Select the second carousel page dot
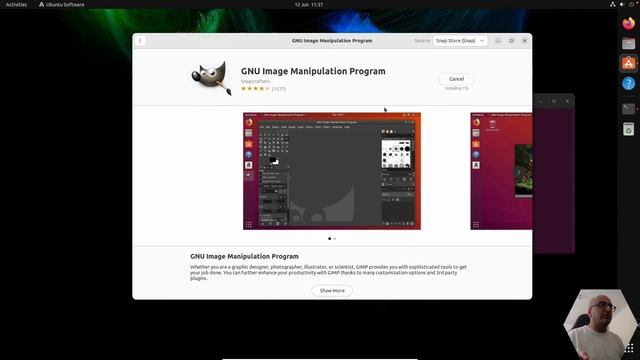 335,238
